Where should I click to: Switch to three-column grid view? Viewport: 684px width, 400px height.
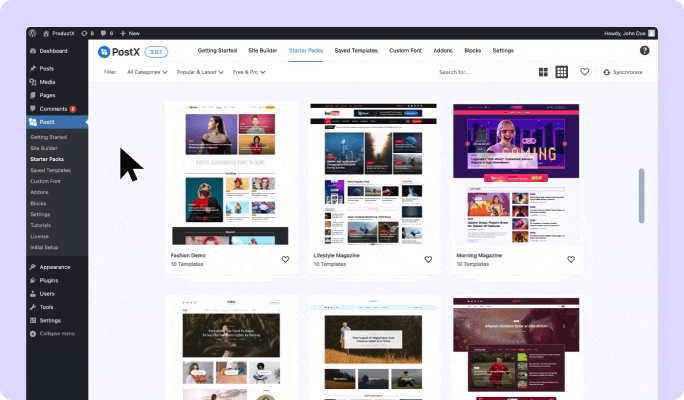click(x=561, y=72)
